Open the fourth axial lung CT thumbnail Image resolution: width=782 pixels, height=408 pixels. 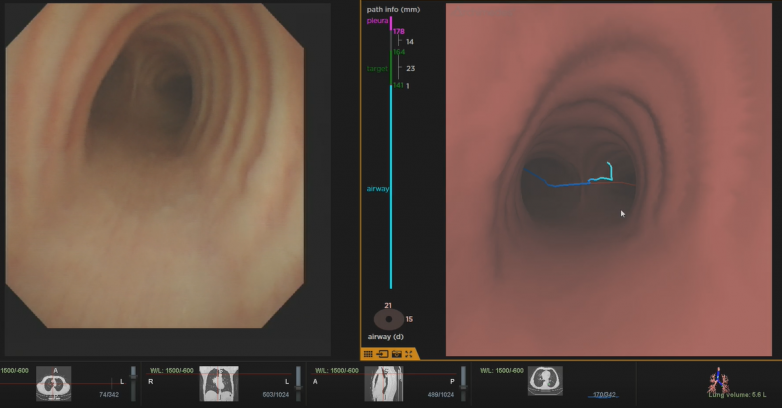pos(545,380)
